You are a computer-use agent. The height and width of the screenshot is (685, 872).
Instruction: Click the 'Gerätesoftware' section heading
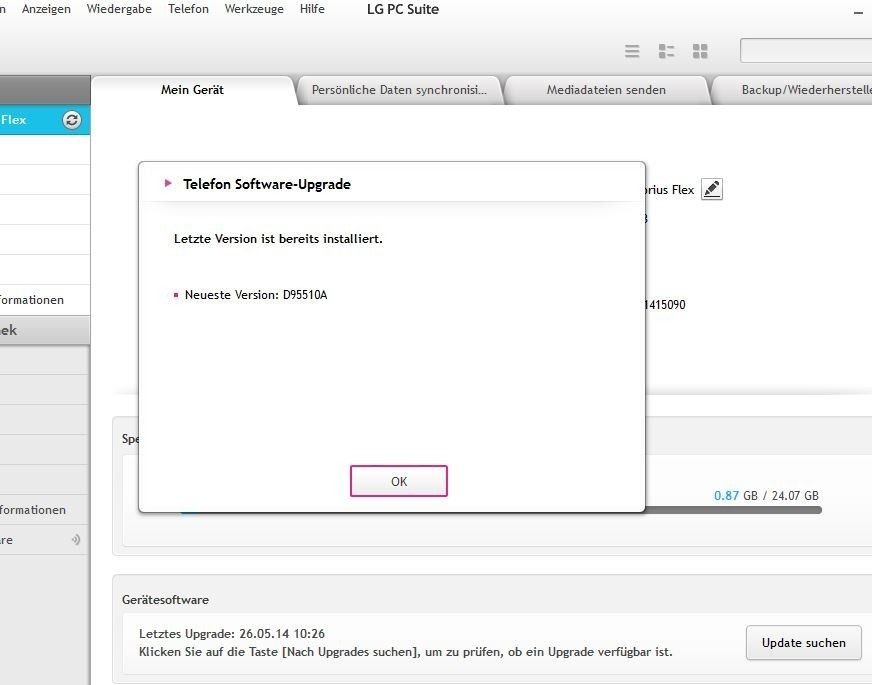(x=166, y=599)
